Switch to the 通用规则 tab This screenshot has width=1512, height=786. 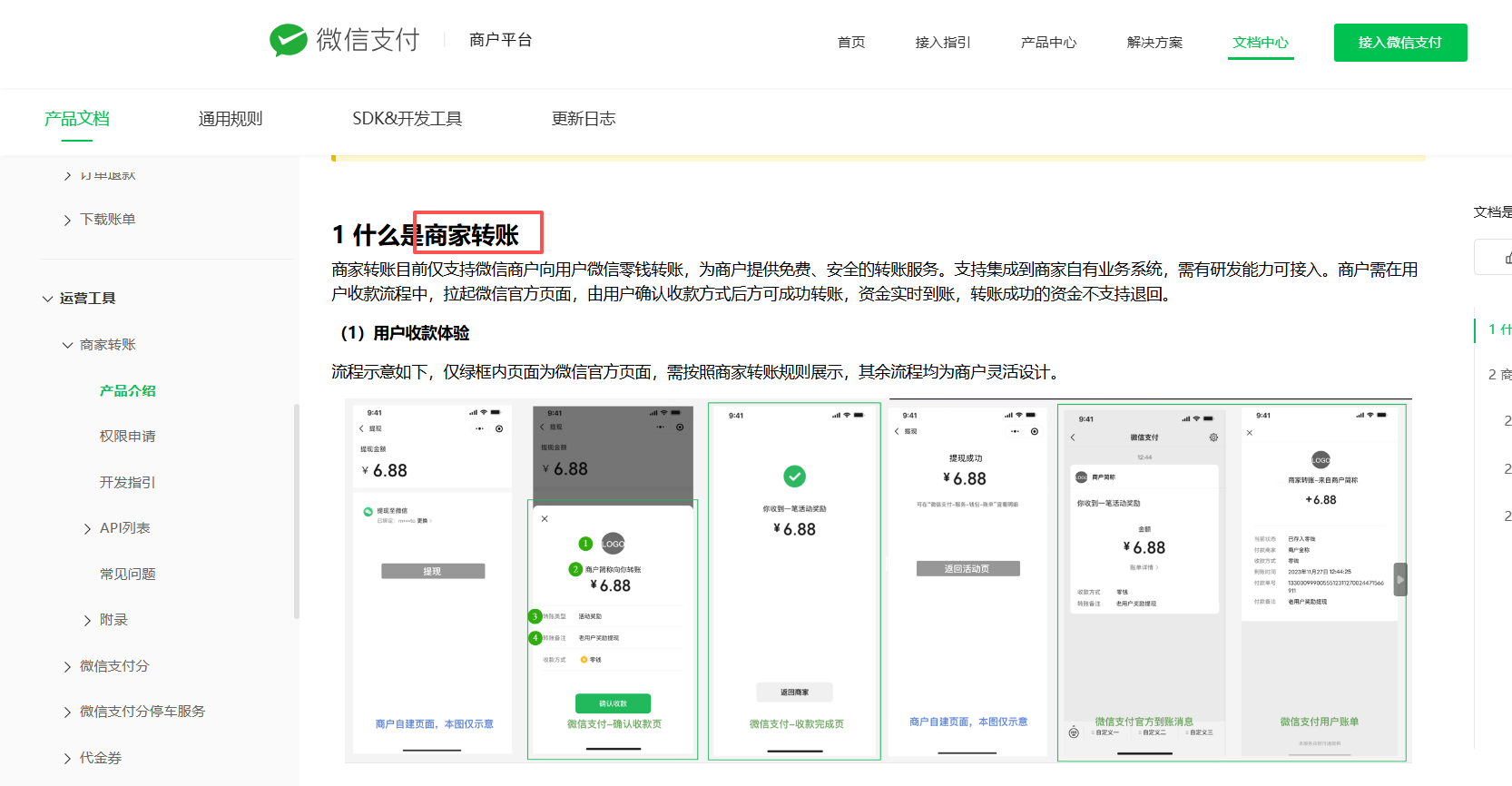click(231, 119)
